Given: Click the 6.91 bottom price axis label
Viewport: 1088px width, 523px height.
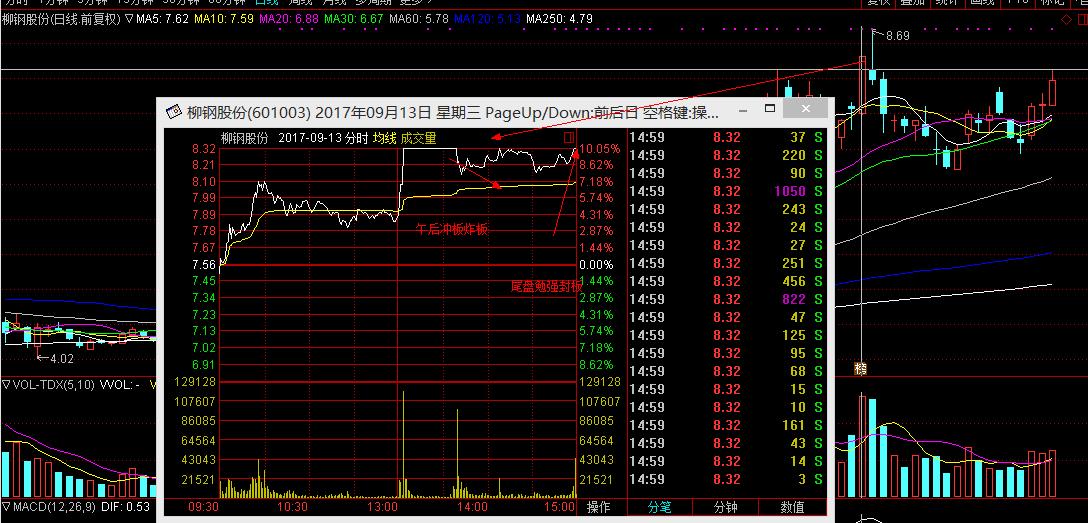Looking at the screenshot, I should [x=204, y=364].
